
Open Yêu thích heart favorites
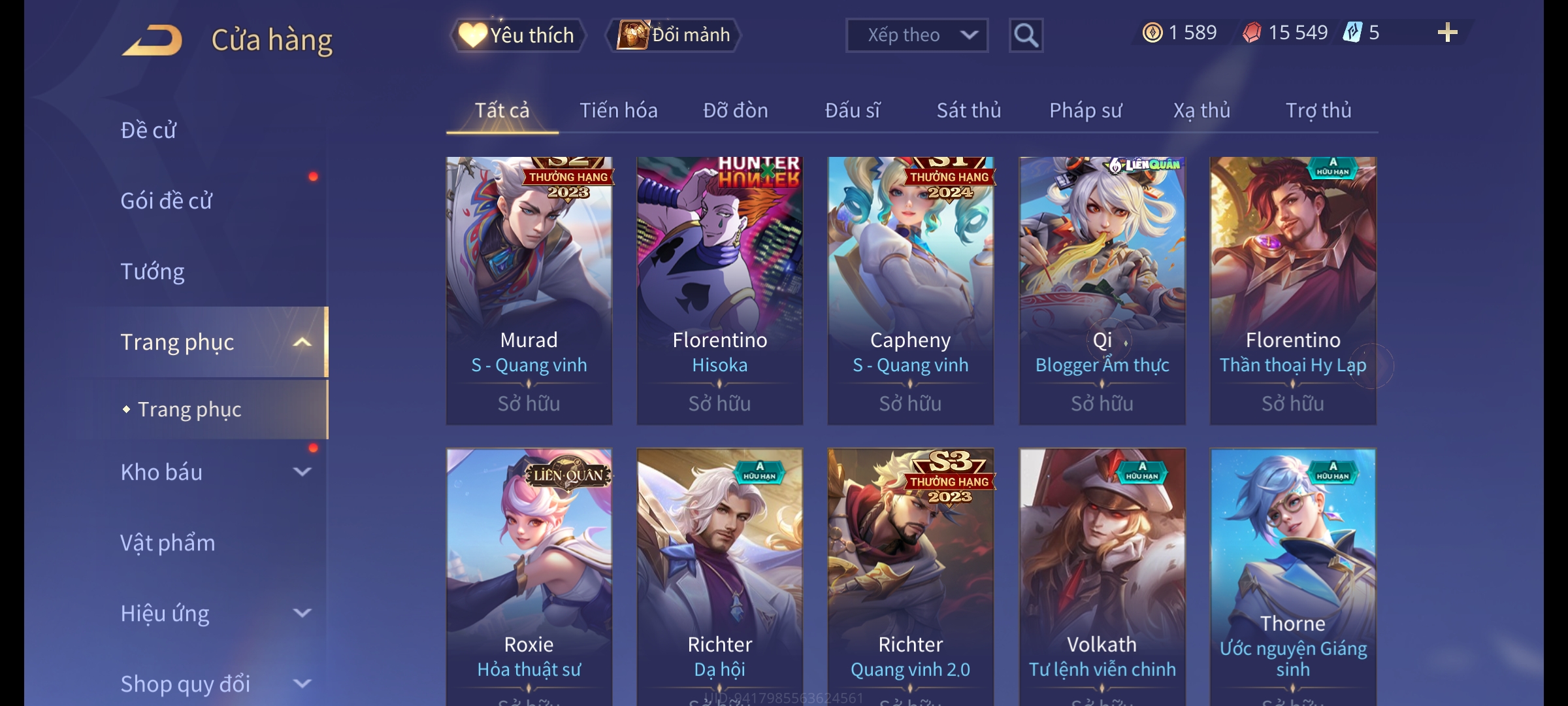pyautogui.click(x=517, y=35)
